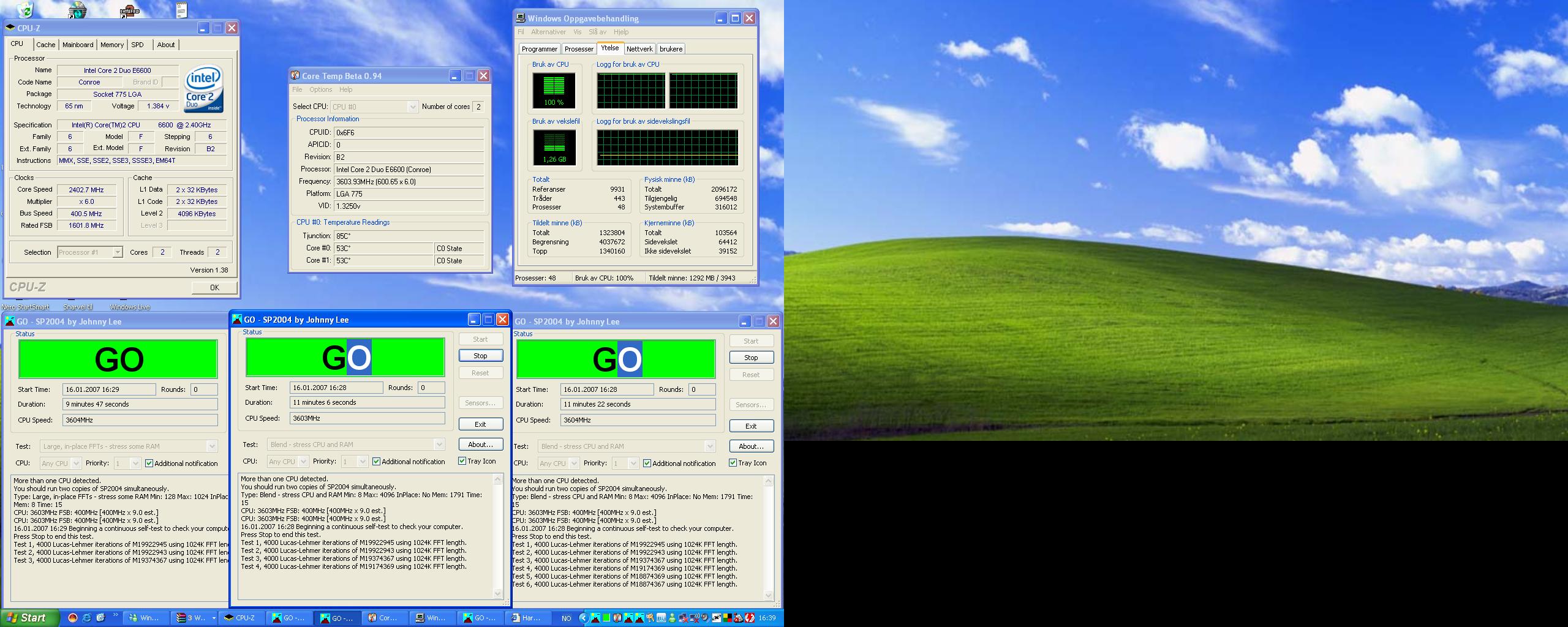Open the Nettverk tab in Task Manager

click(639, 49)
